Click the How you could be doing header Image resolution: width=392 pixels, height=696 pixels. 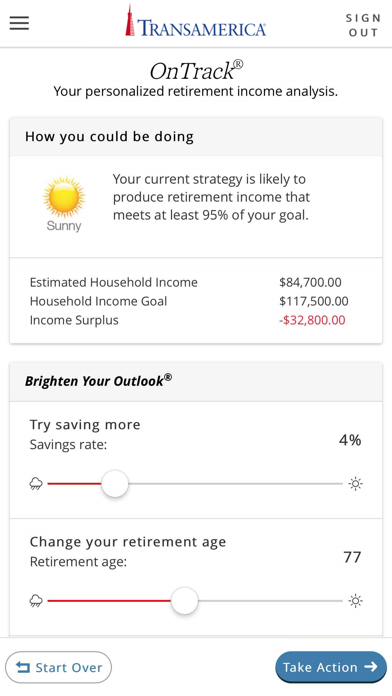(196, 137)
